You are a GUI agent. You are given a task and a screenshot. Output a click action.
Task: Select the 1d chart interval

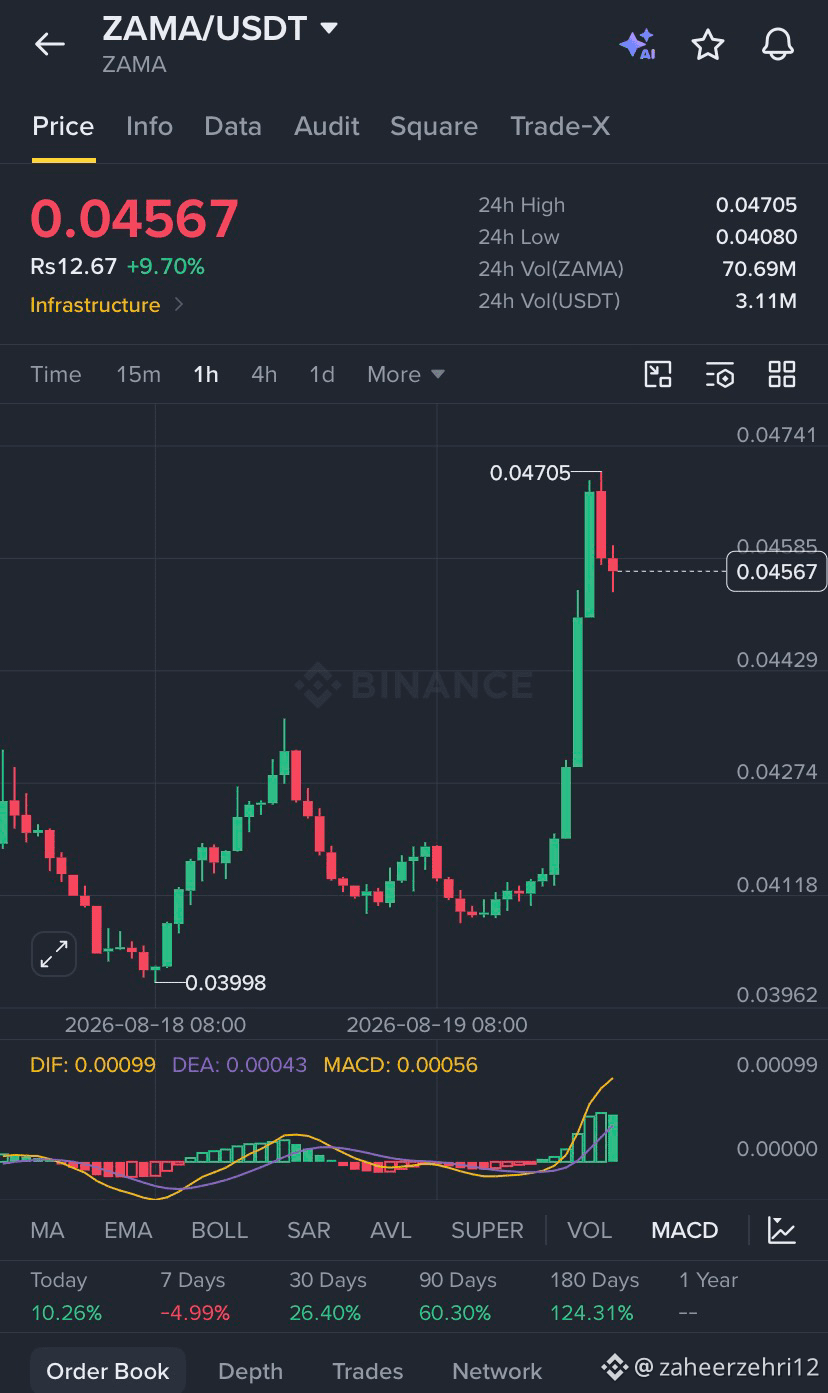tap(322, 374)
